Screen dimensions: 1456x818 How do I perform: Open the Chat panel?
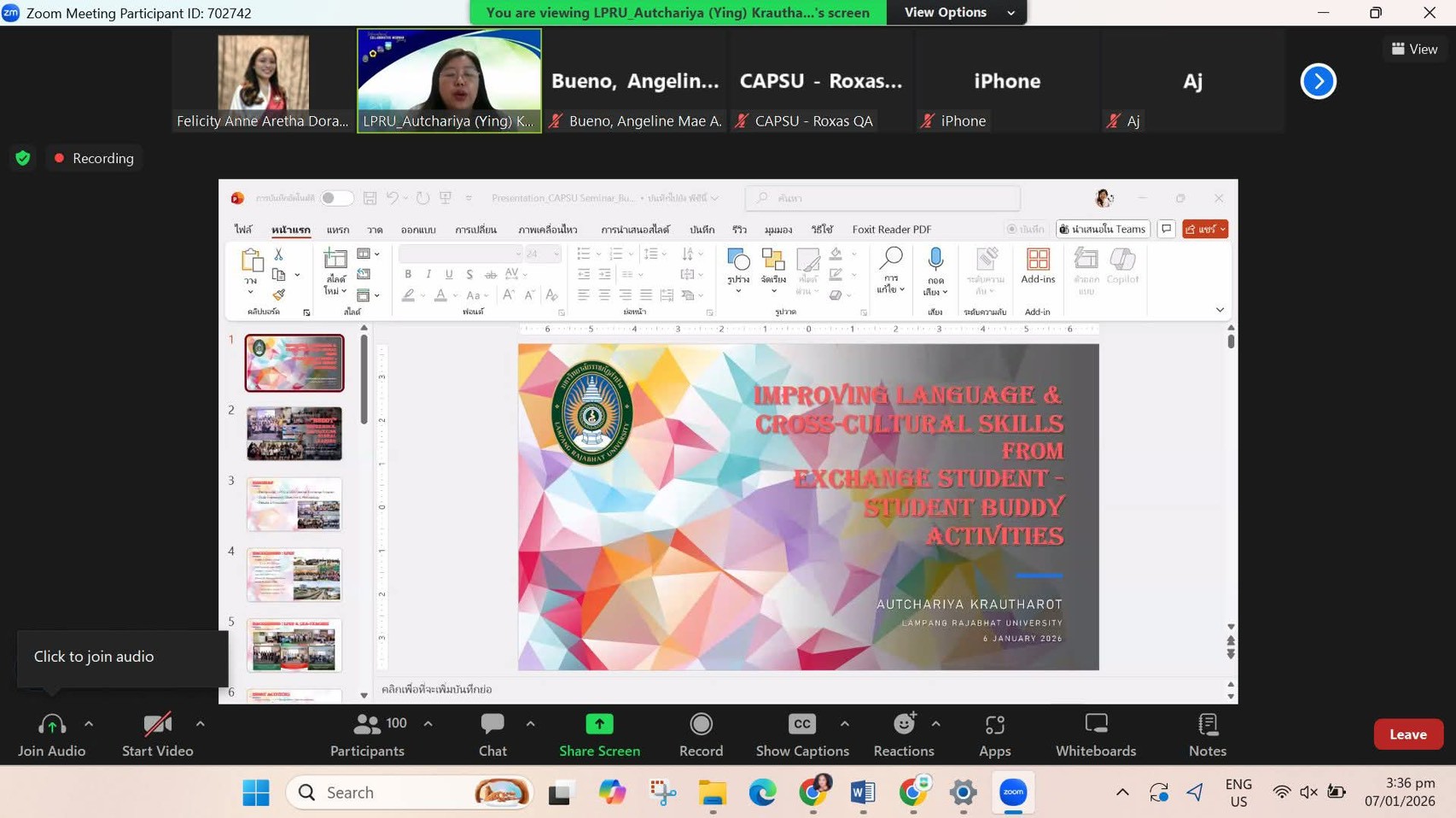click(492, 733)
